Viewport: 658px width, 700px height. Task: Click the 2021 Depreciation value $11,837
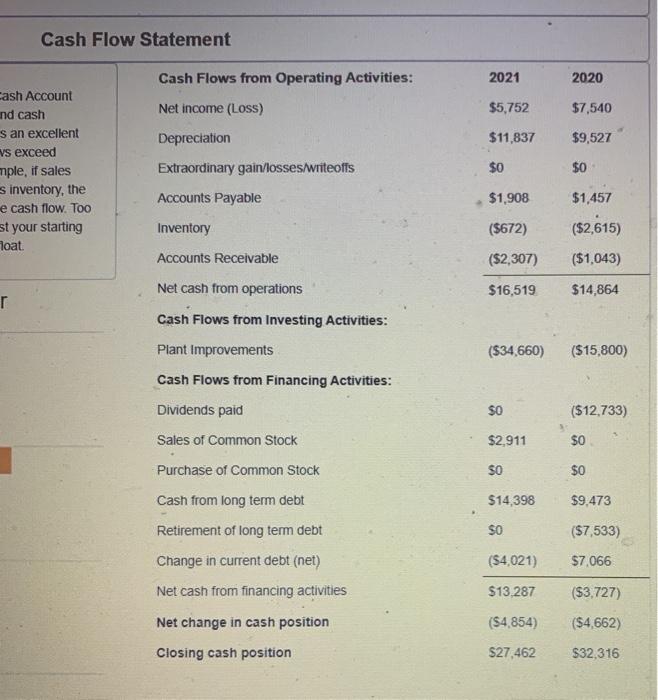click(511, 138)
